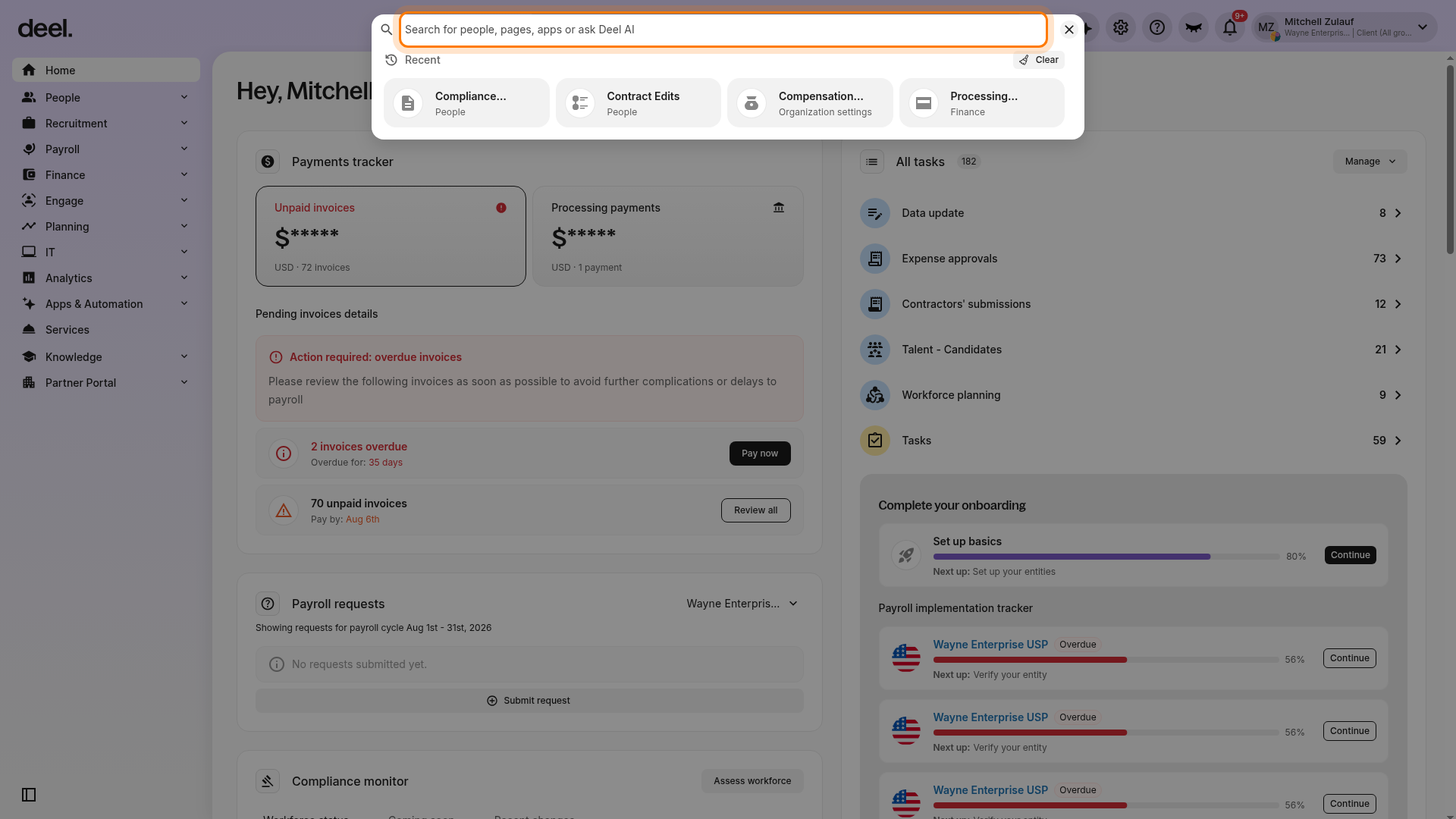Open Talent - Candidates tasks
Screen dimensions: 1456x819
click(1134, 350)
